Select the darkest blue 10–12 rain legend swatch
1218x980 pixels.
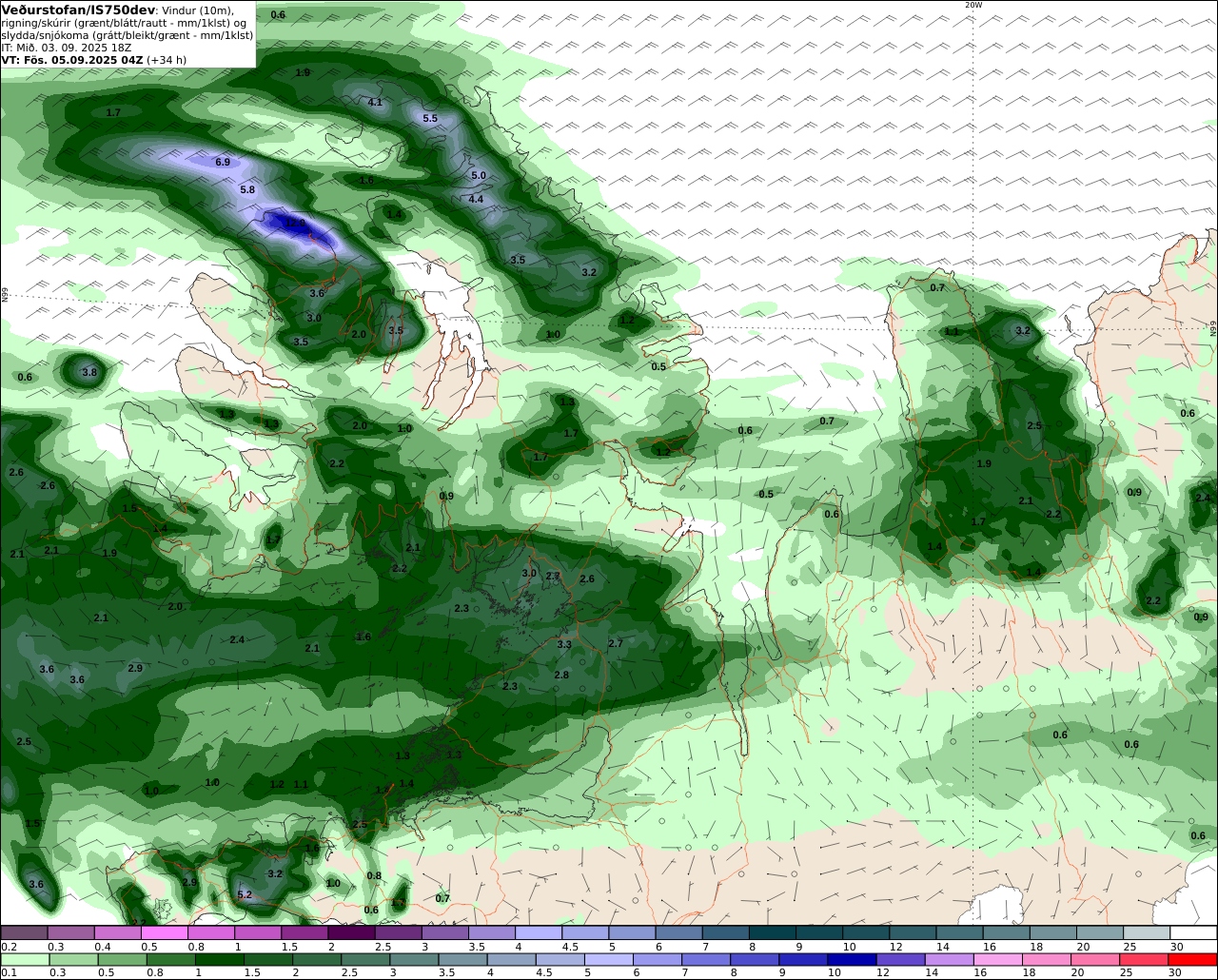(x=852, y=959)
